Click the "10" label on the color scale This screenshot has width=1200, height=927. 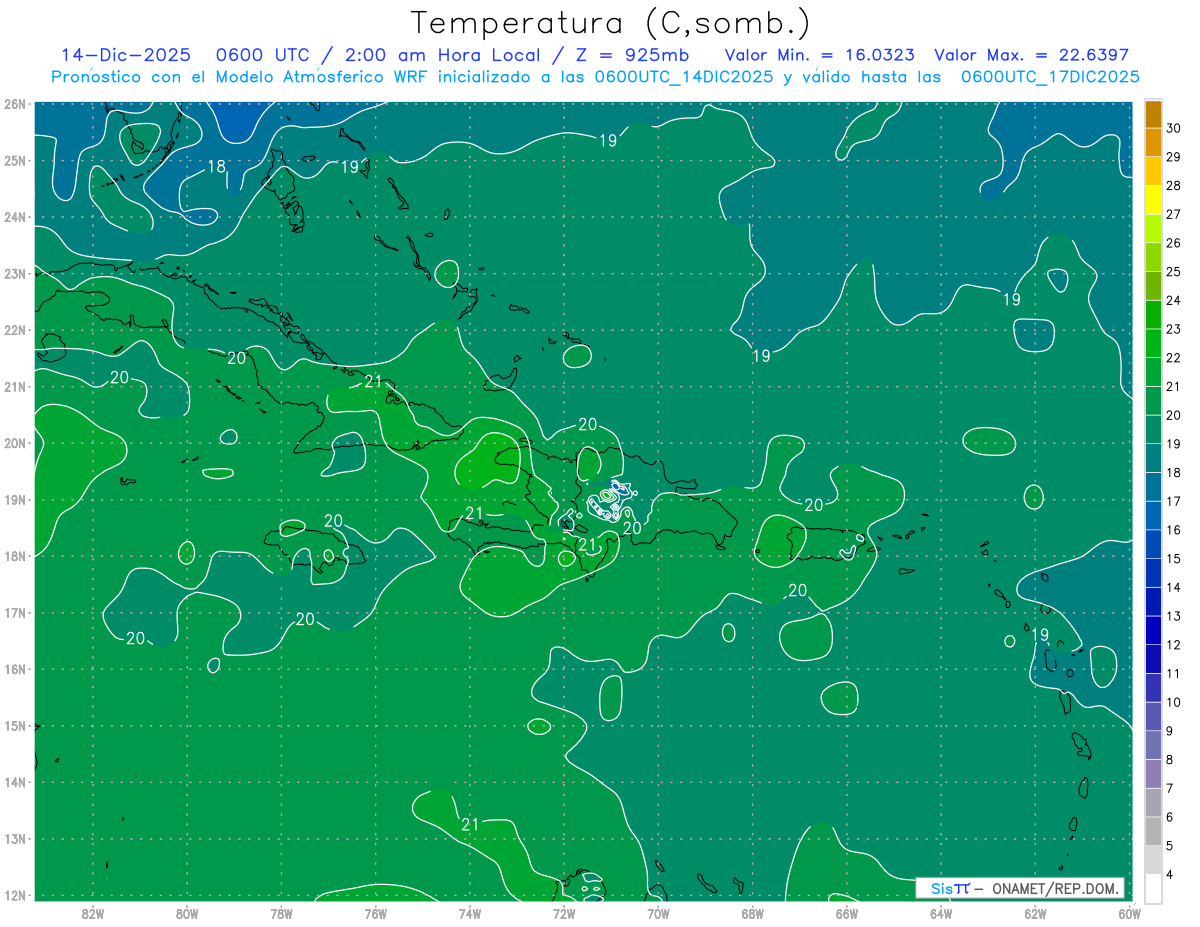click(x=1173, y=702)
